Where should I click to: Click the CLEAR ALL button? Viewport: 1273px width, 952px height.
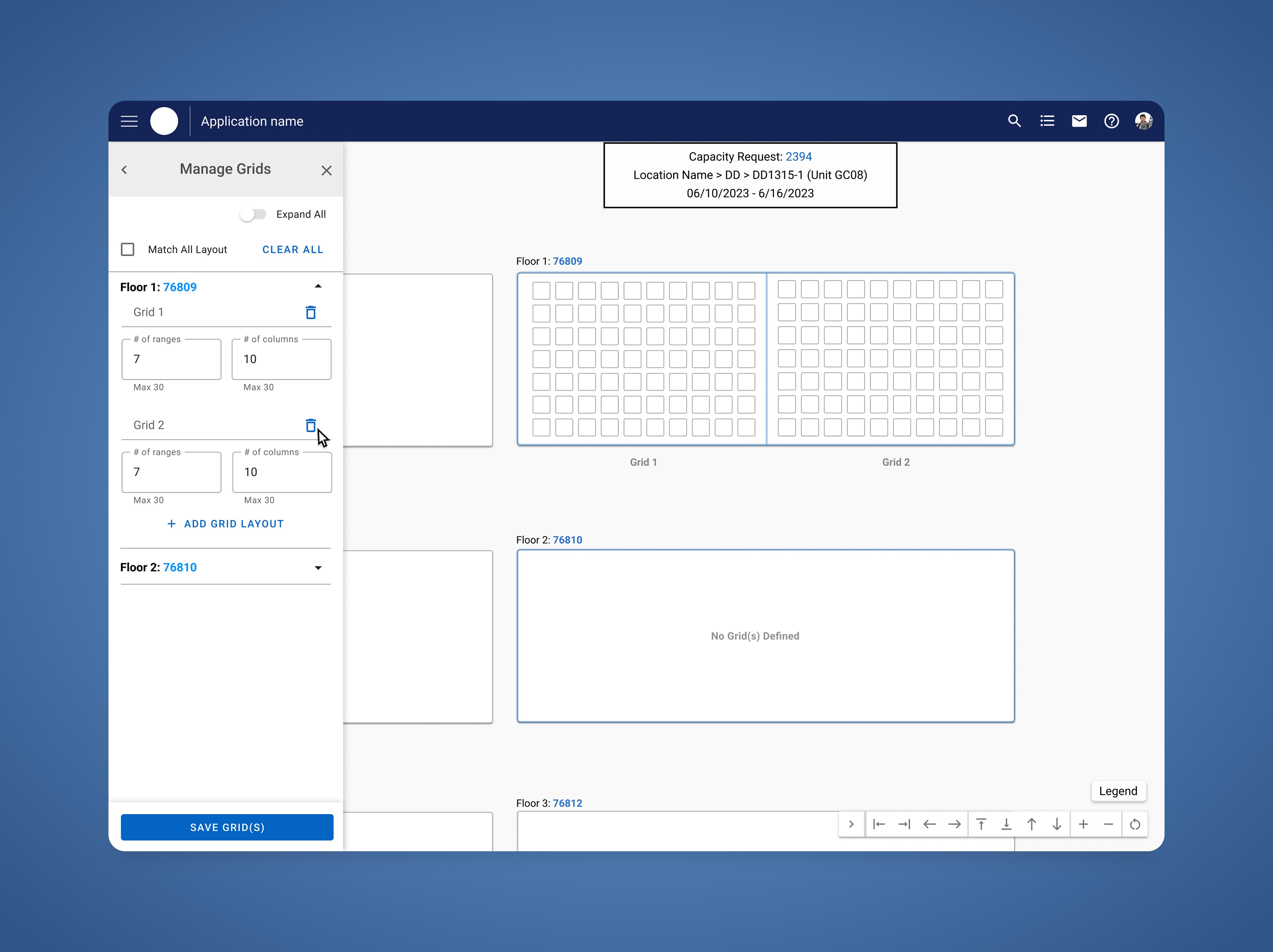point(292,249)
